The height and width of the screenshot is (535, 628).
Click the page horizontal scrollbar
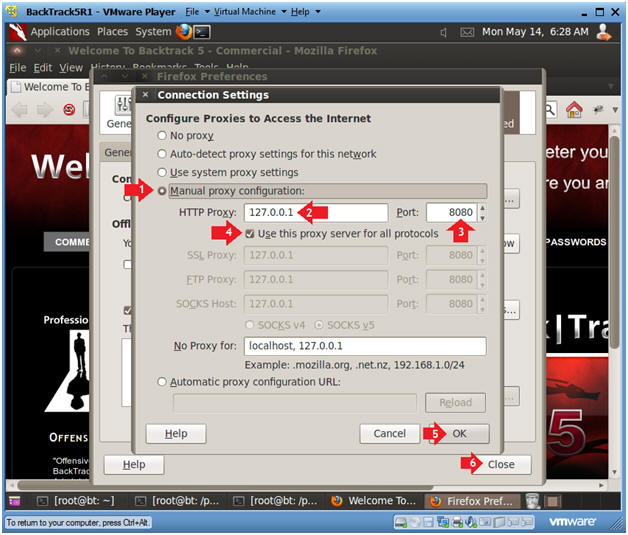click(x=224, y=485)
